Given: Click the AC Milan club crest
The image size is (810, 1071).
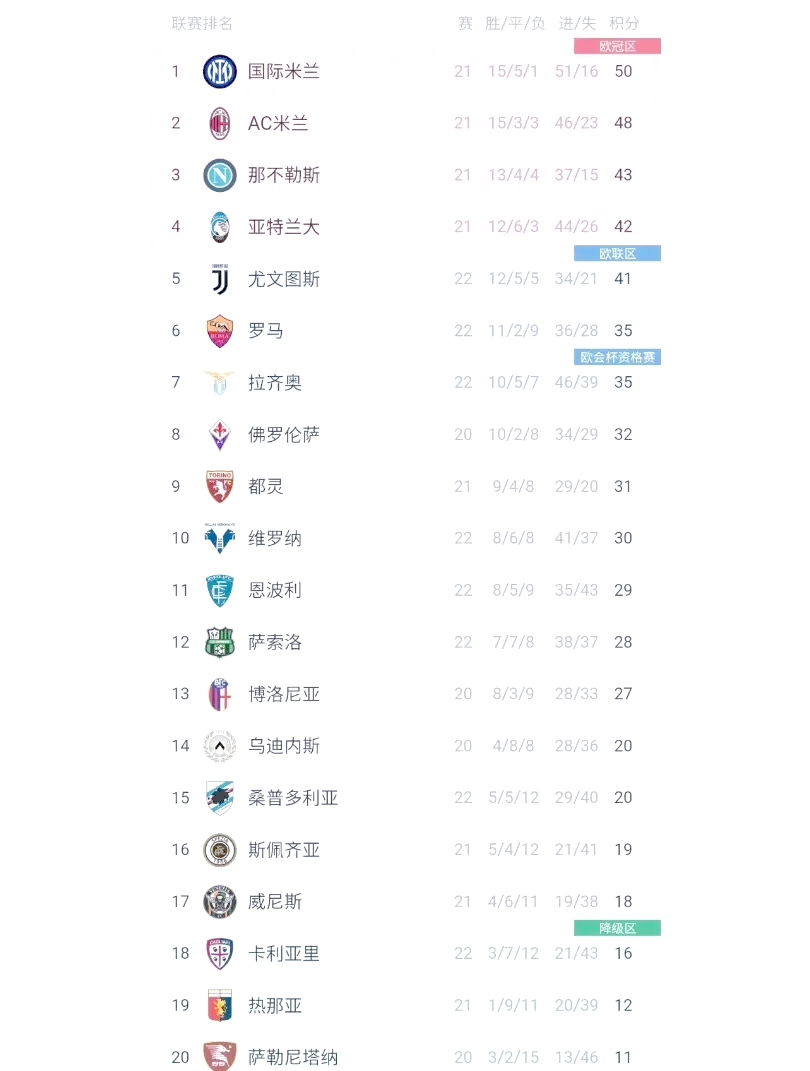Looking at the screenshot, I should 220,123.
